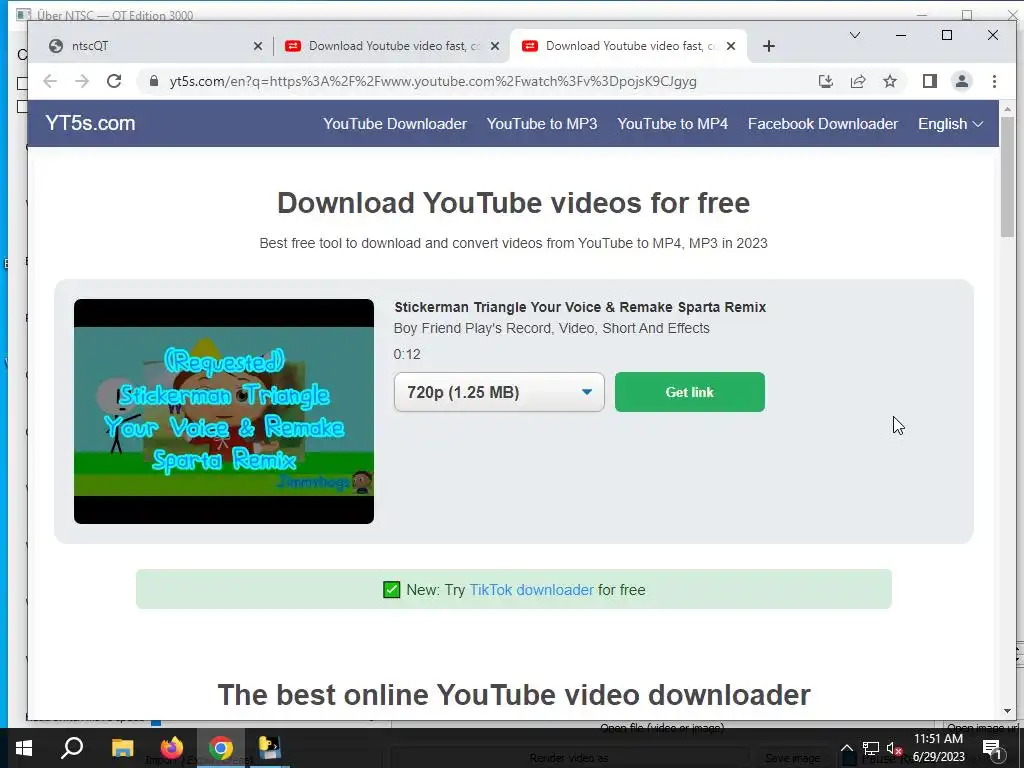
Task: Click the network tray icon
Action: click(871, 748)
